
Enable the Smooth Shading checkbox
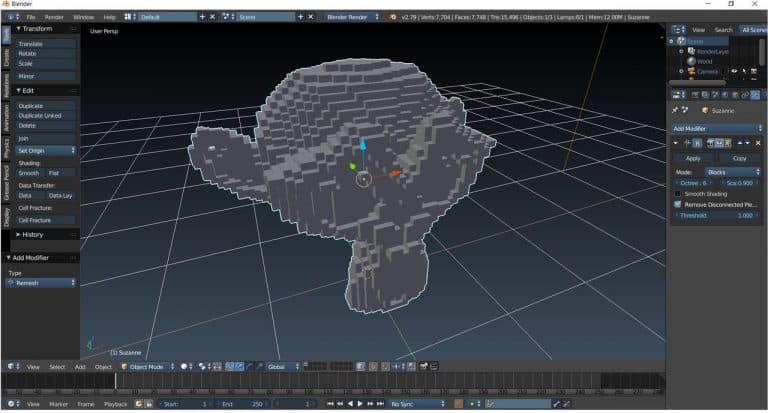678,193
